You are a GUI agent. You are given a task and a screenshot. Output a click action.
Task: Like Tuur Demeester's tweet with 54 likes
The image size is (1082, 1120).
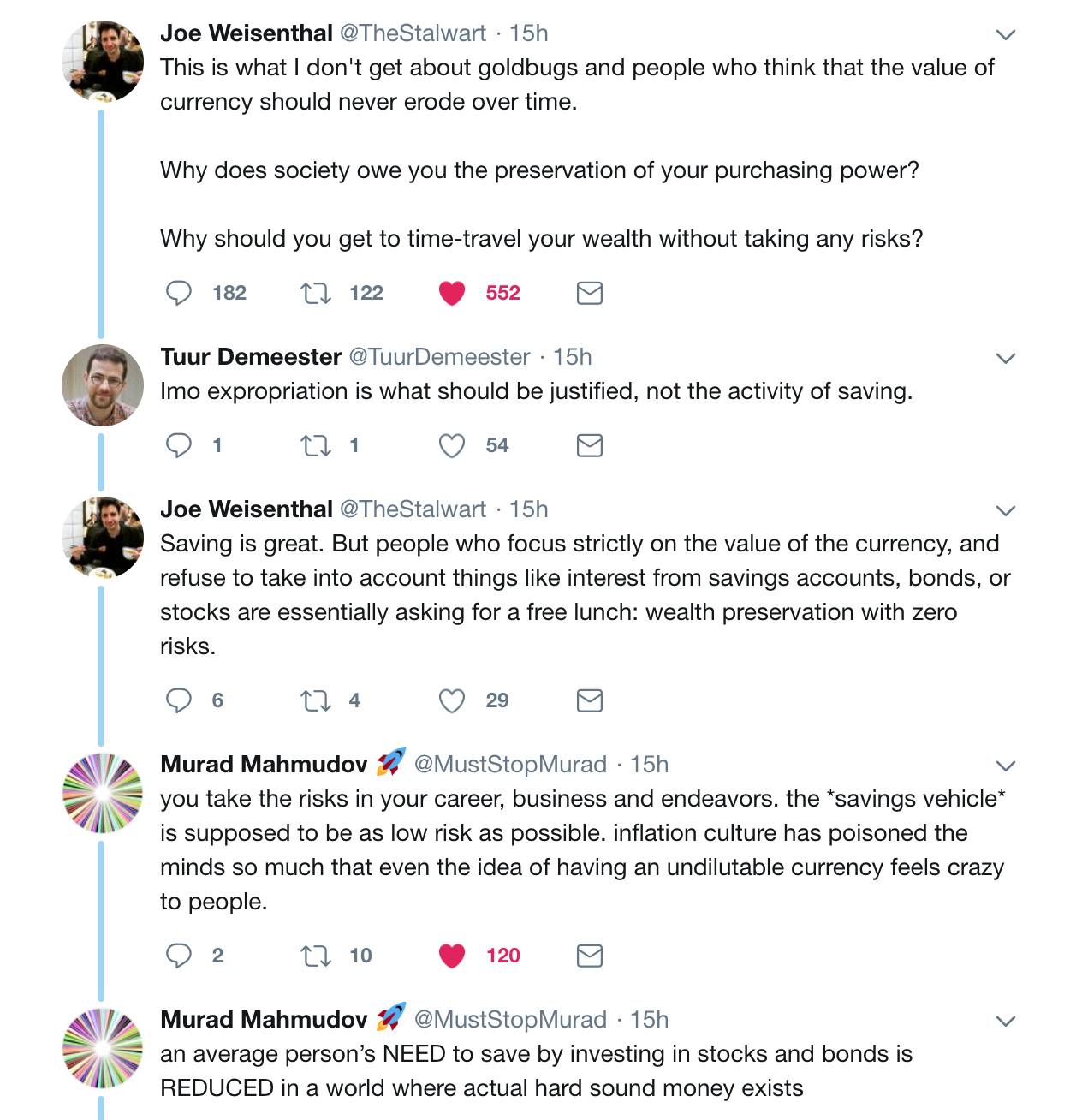click(452, 446)
